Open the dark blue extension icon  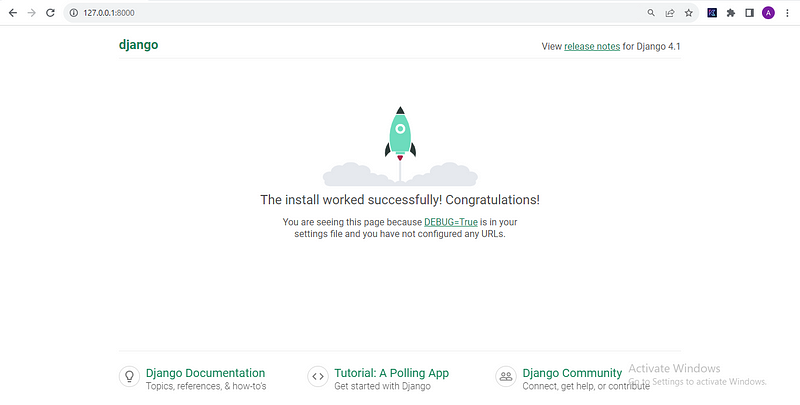712,13
